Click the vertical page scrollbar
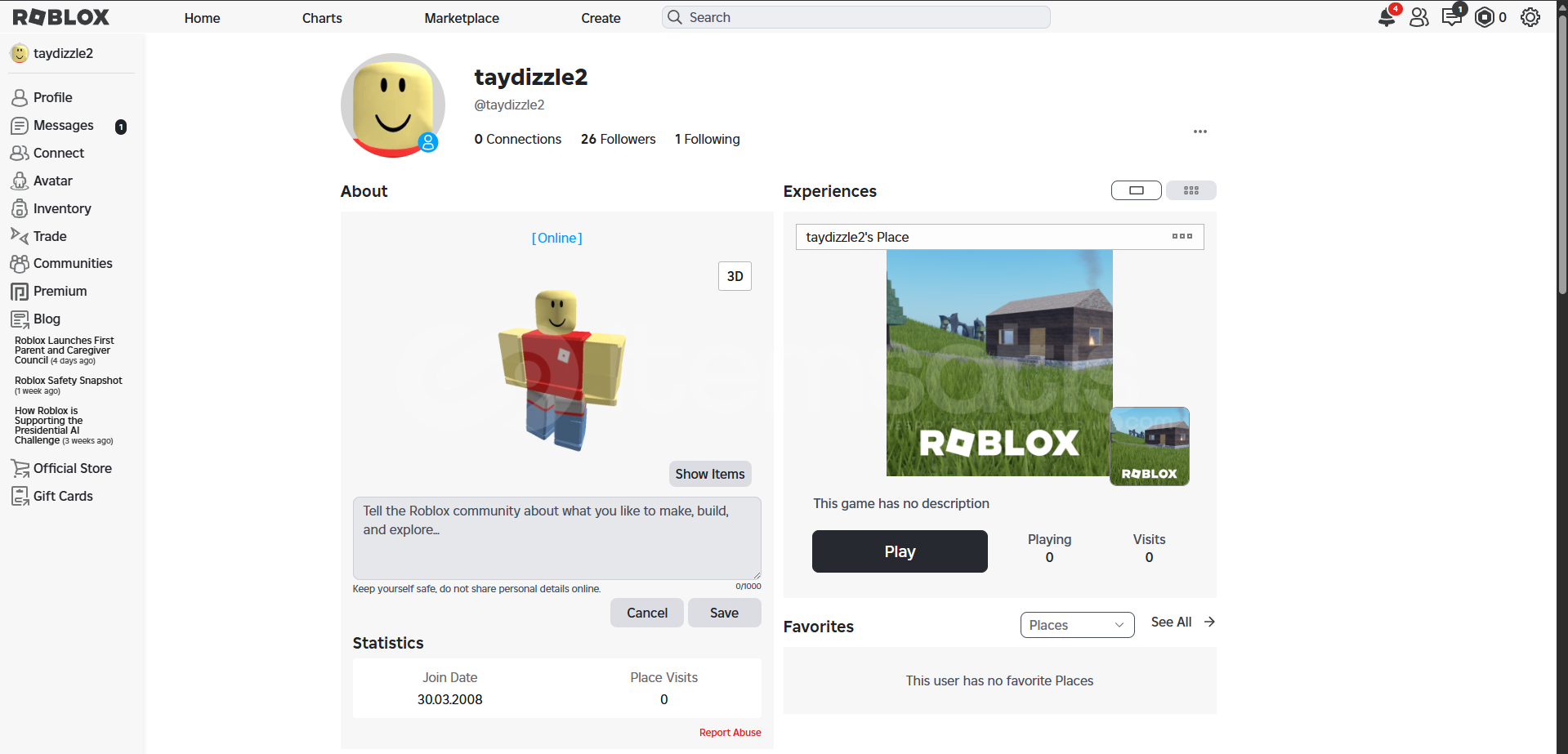 (1562, 155)
